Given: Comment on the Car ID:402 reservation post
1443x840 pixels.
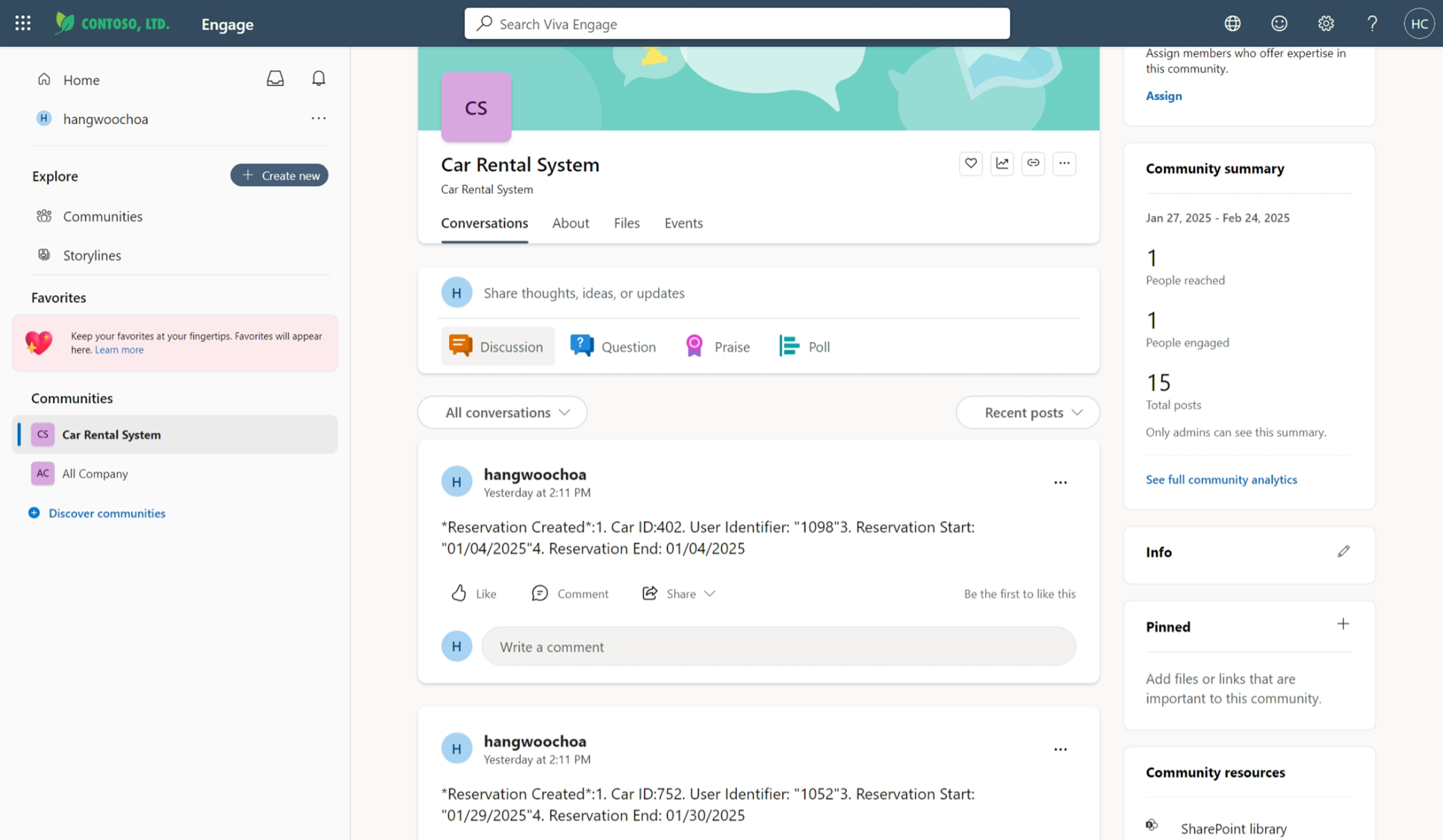Looking at the screenshot, I should point(570,593).
